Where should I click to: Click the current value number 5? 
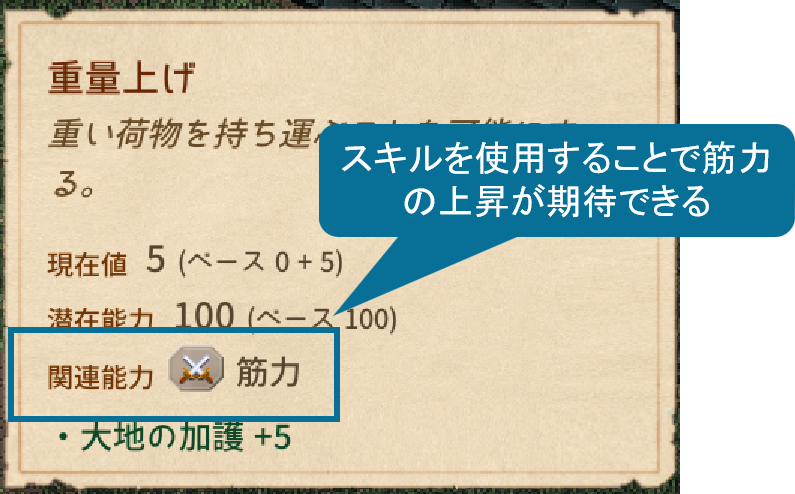coord(156,259)
